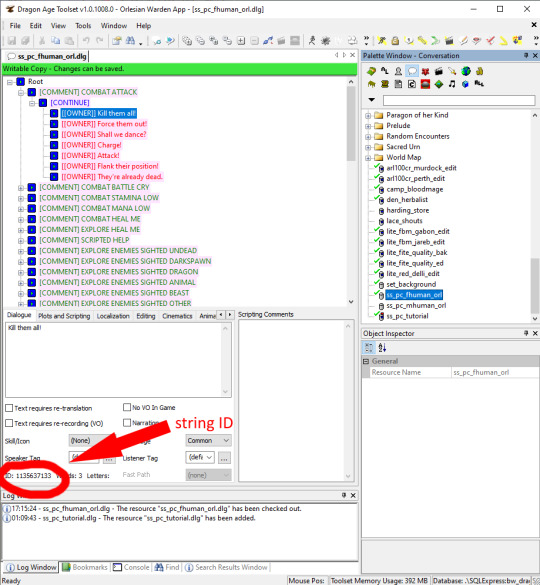The height and width of the screenshot is (585, 540).
Task: Open the Find binoculars toolbar icon
Action: point(130,41)
